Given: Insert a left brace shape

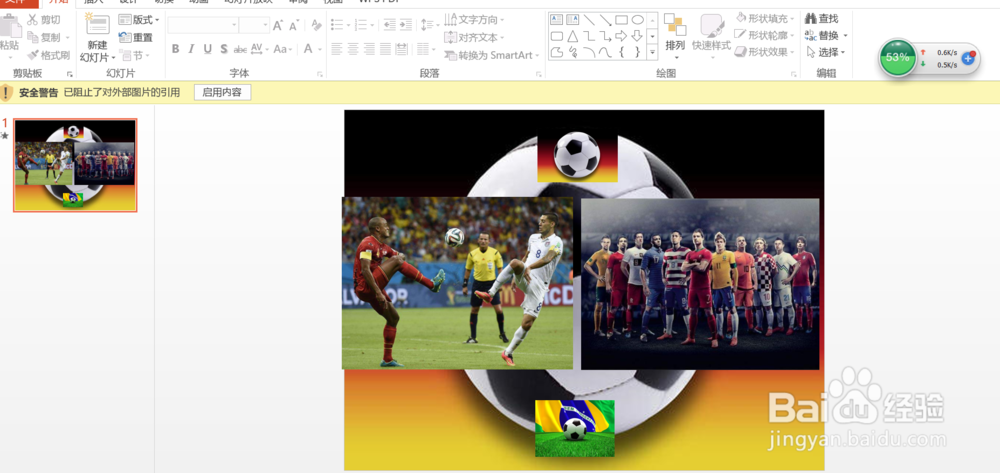Looking at the screenshot, I should (621, 52).
